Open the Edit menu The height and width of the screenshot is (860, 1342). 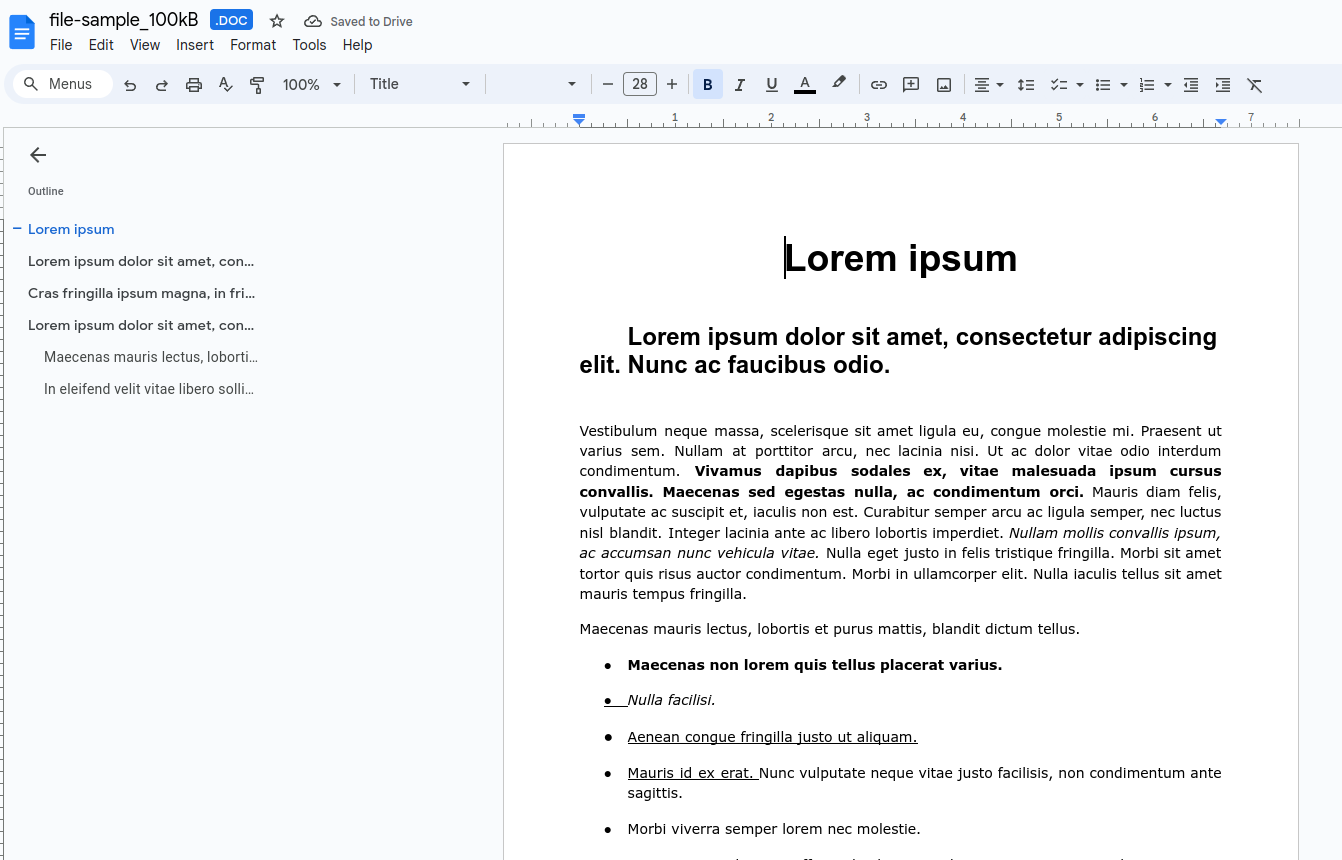[101, 45]
